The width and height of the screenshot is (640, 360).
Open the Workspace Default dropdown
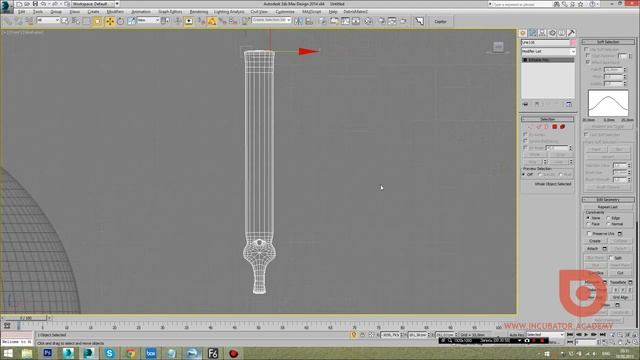tap(95, 4)
